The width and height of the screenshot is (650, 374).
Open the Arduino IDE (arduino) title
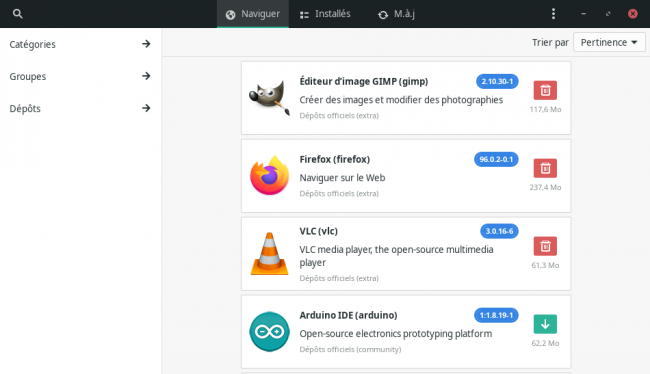pyautogui.click(x=348, y=315)
